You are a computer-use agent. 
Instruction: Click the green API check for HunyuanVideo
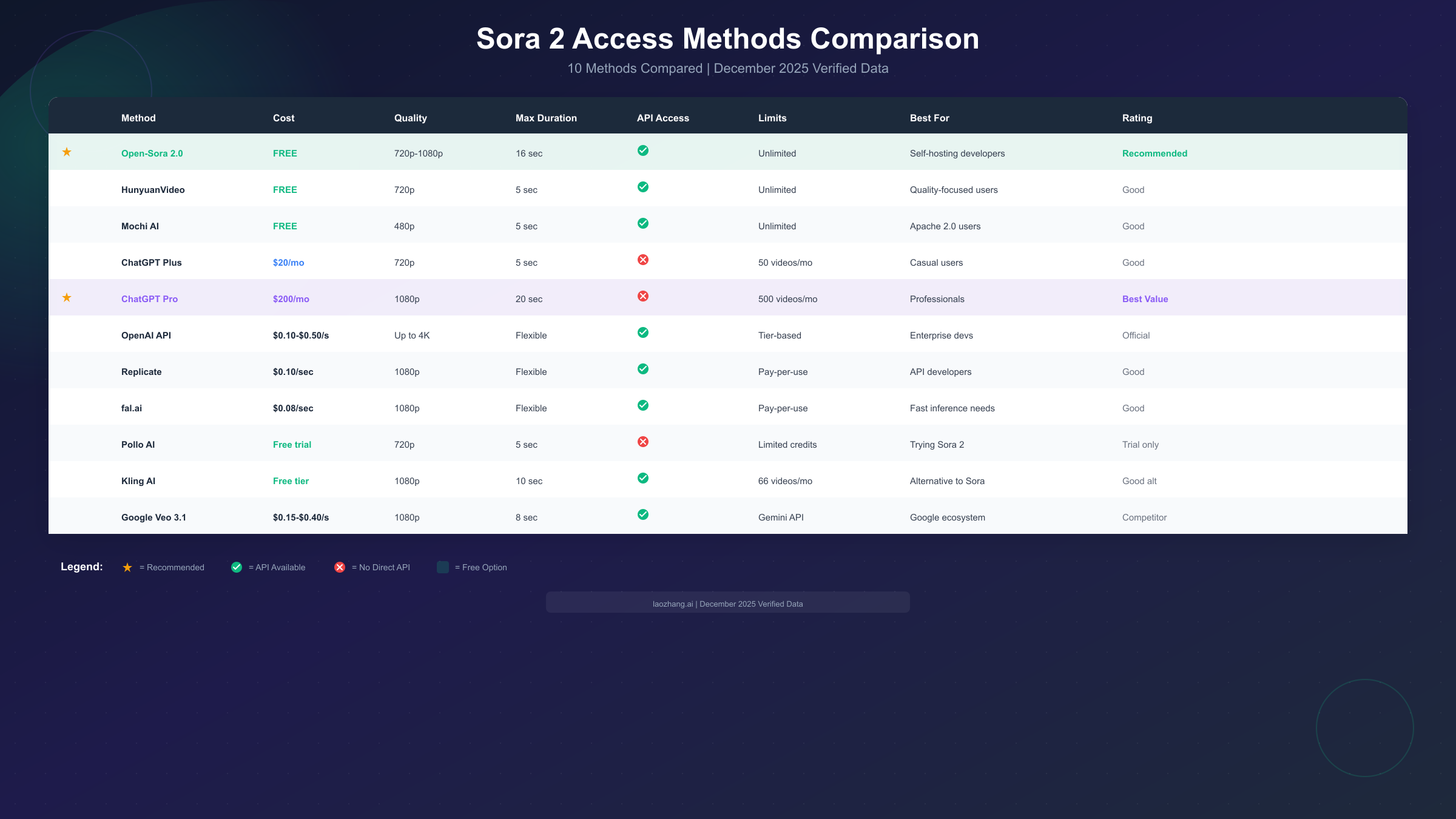tap(643, 187)
